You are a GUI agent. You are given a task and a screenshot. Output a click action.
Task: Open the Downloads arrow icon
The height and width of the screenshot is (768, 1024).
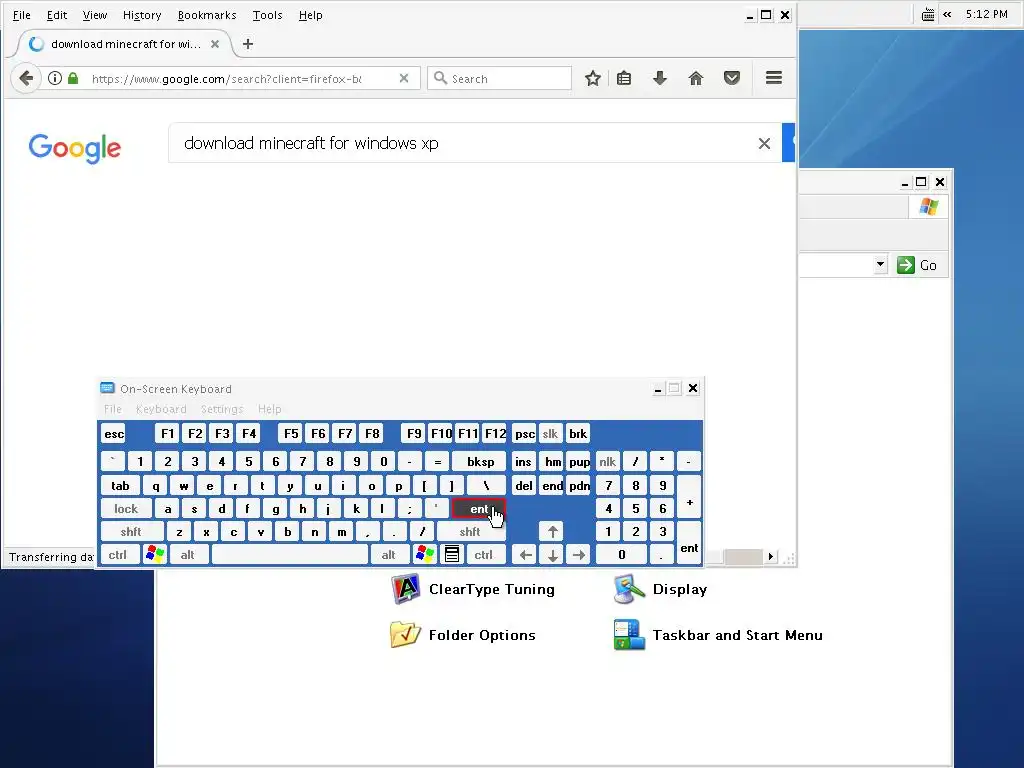pos(660,78)
